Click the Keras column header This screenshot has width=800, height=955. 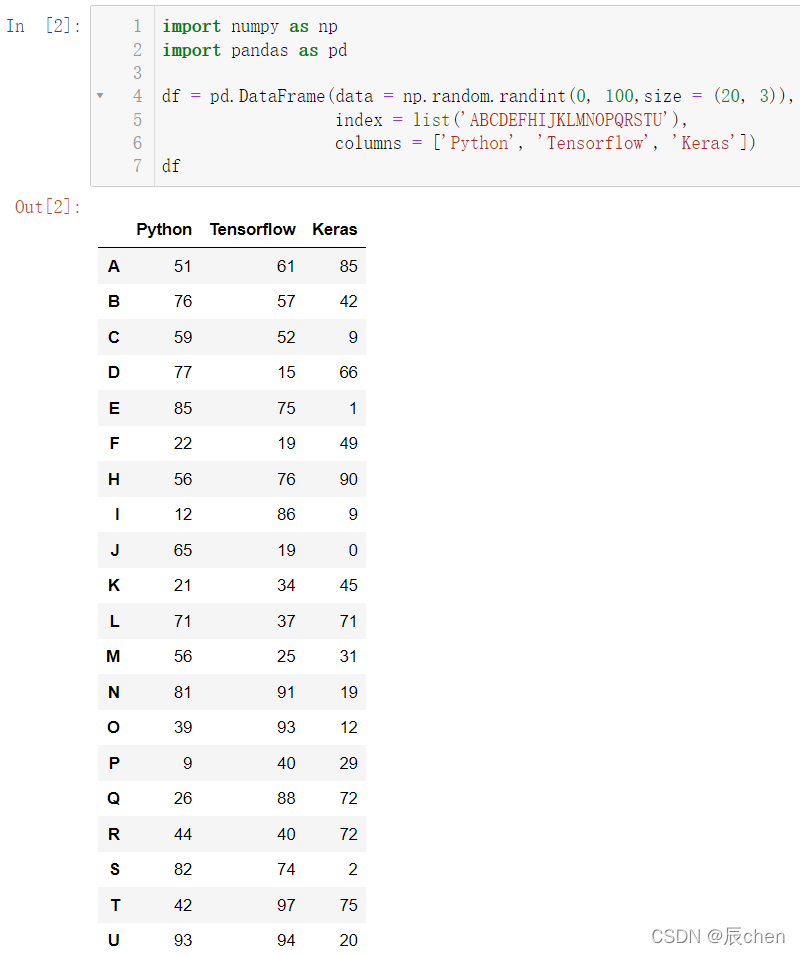335,230
